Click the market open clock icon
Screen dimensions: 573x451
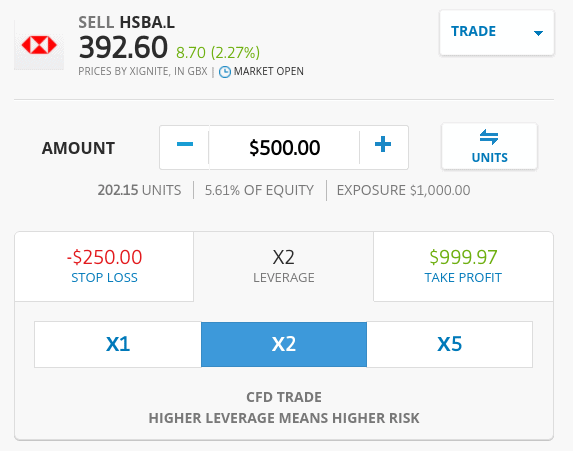[x=224, y=72]
